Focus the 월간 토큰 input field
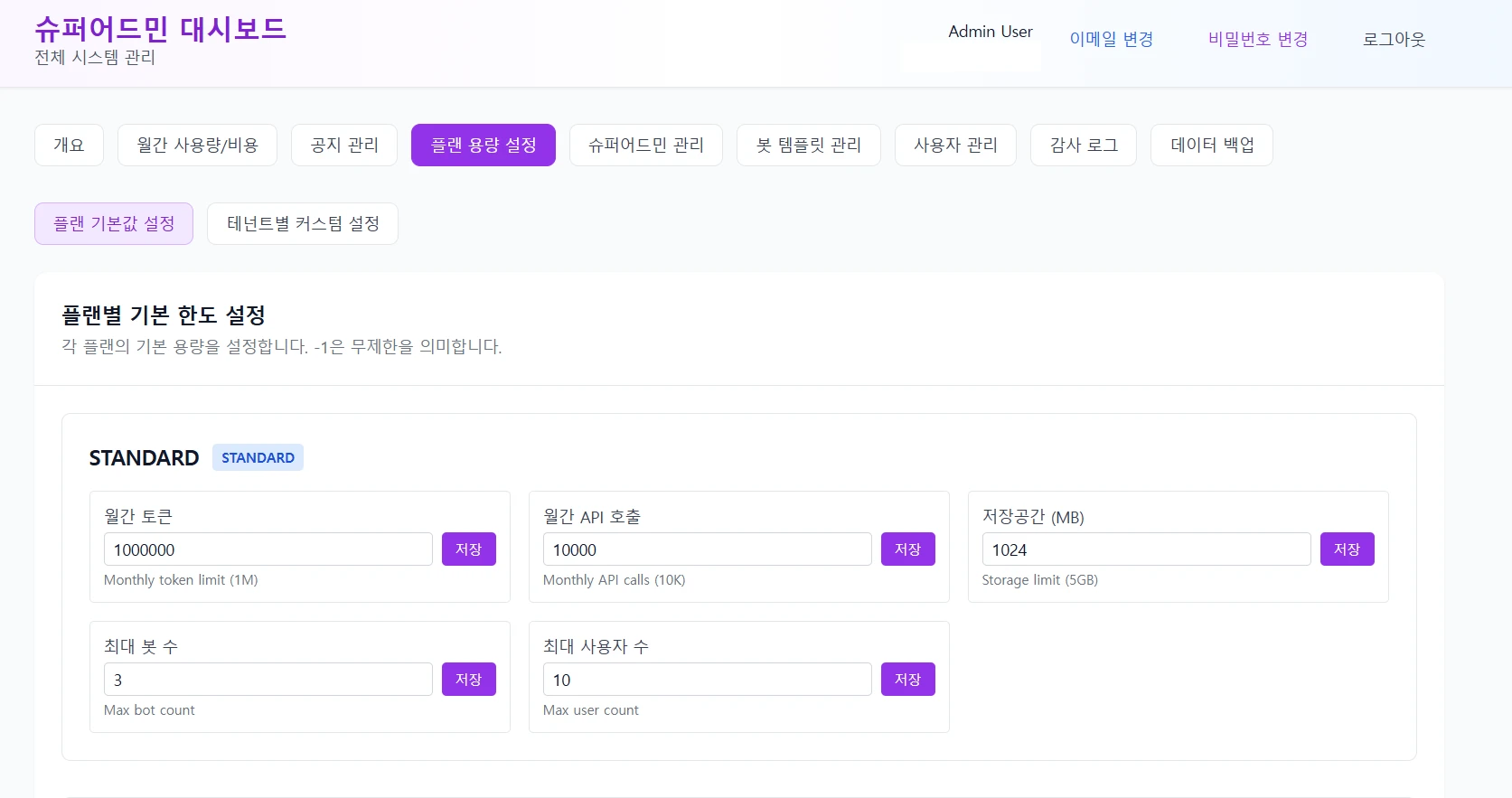 (x=268, y=549)
